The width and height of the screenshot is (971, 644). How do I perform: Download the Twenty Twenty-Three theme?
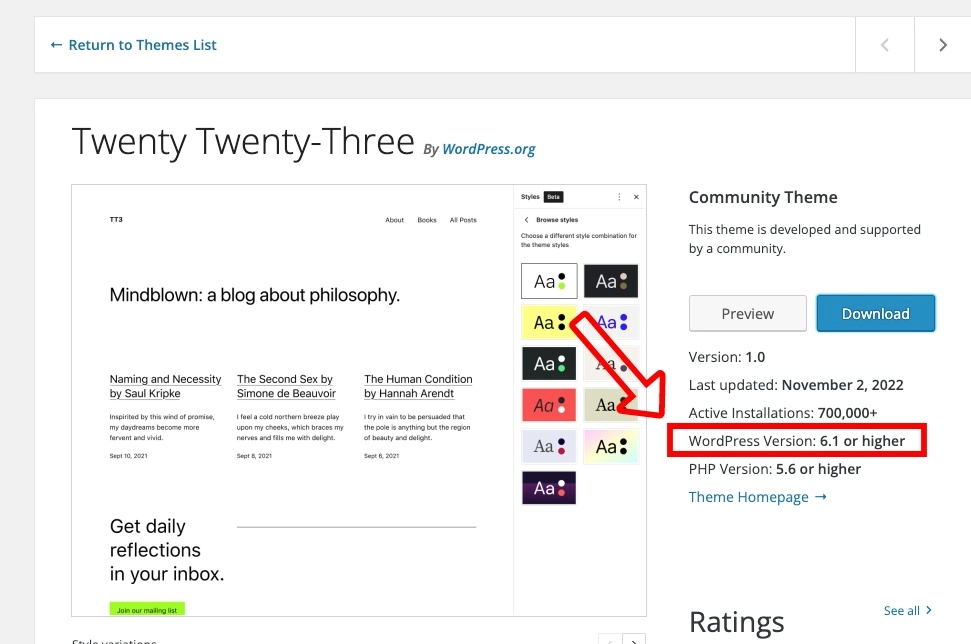click(x=875, y=313)
